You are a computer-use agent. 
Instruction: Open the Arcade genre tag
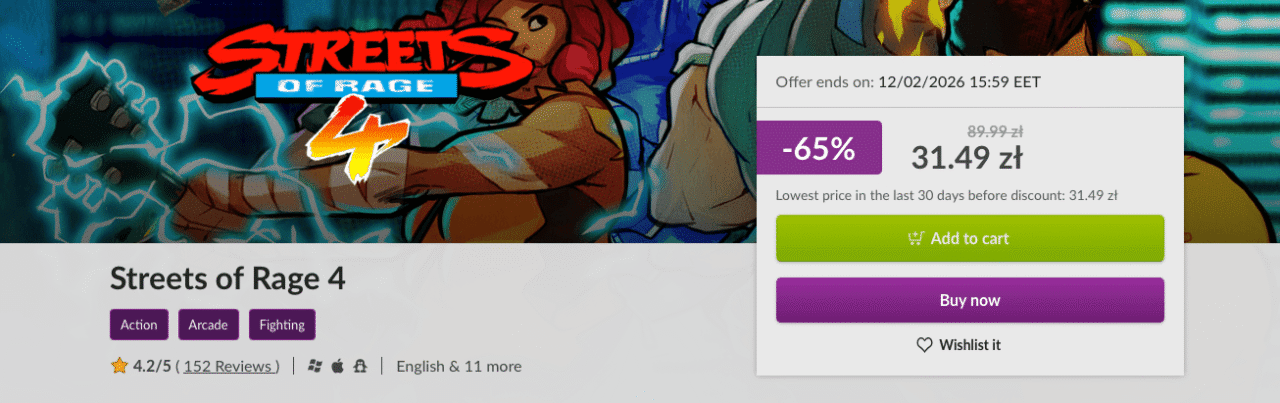coord(208,325)
